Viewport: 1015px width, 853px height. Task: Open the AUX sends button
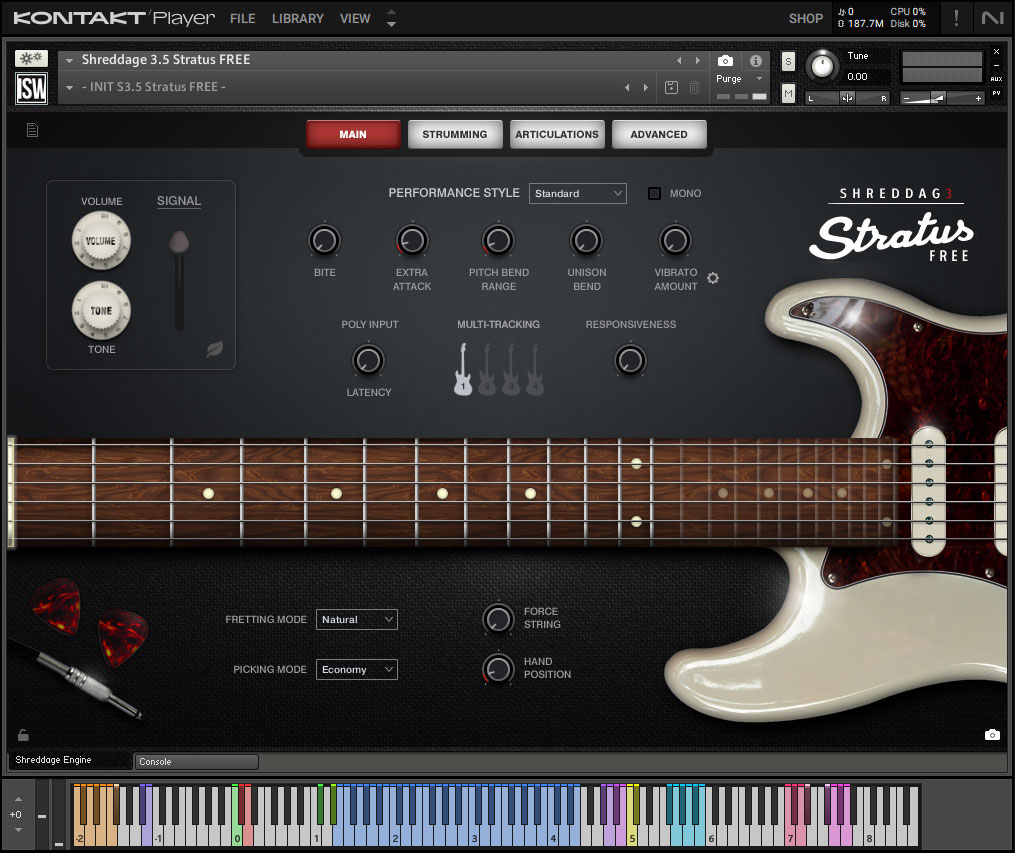point(996,79)
